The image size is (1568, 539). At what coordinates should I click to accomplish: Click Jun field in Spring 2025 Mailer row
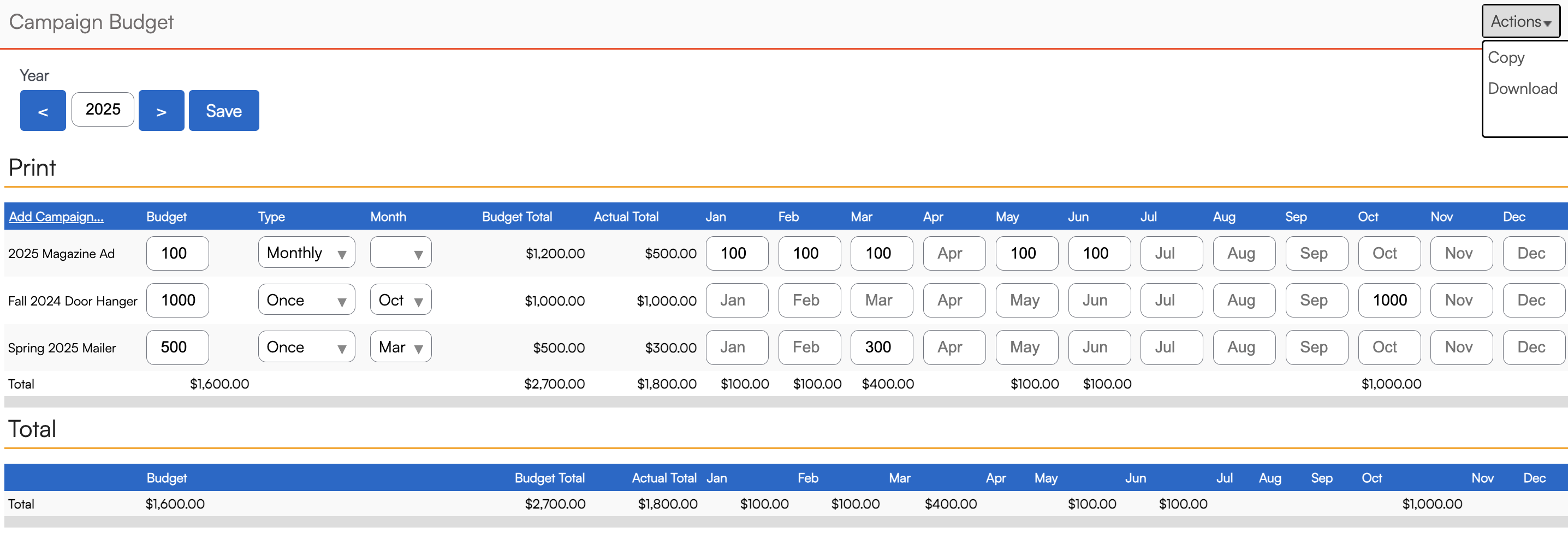[x=1100, y=347]
